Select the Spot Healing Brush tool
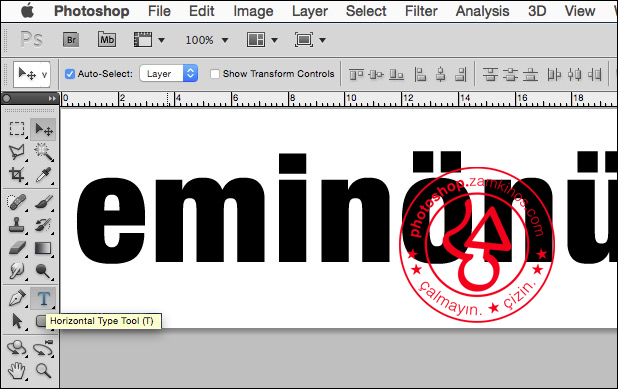 click(x=17, y=202)
